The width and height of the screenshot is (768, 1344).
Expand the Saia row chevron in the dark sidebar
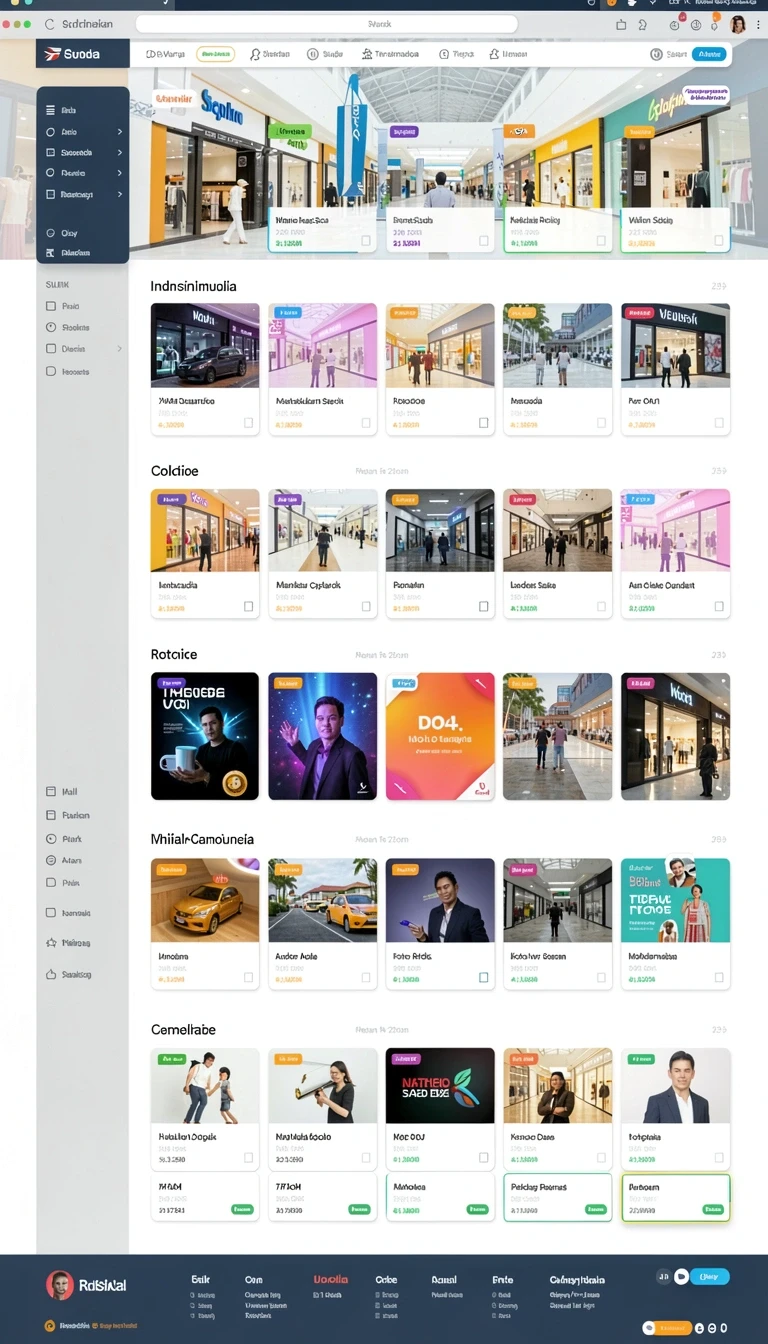tap(120, 132)
